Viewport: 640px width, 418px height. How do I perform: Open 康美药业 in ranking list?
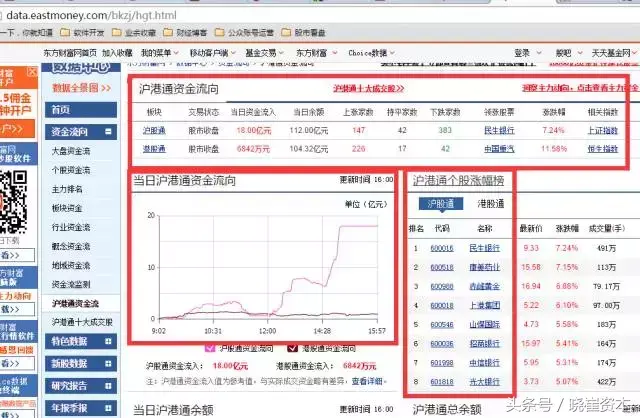coord(484,267)
